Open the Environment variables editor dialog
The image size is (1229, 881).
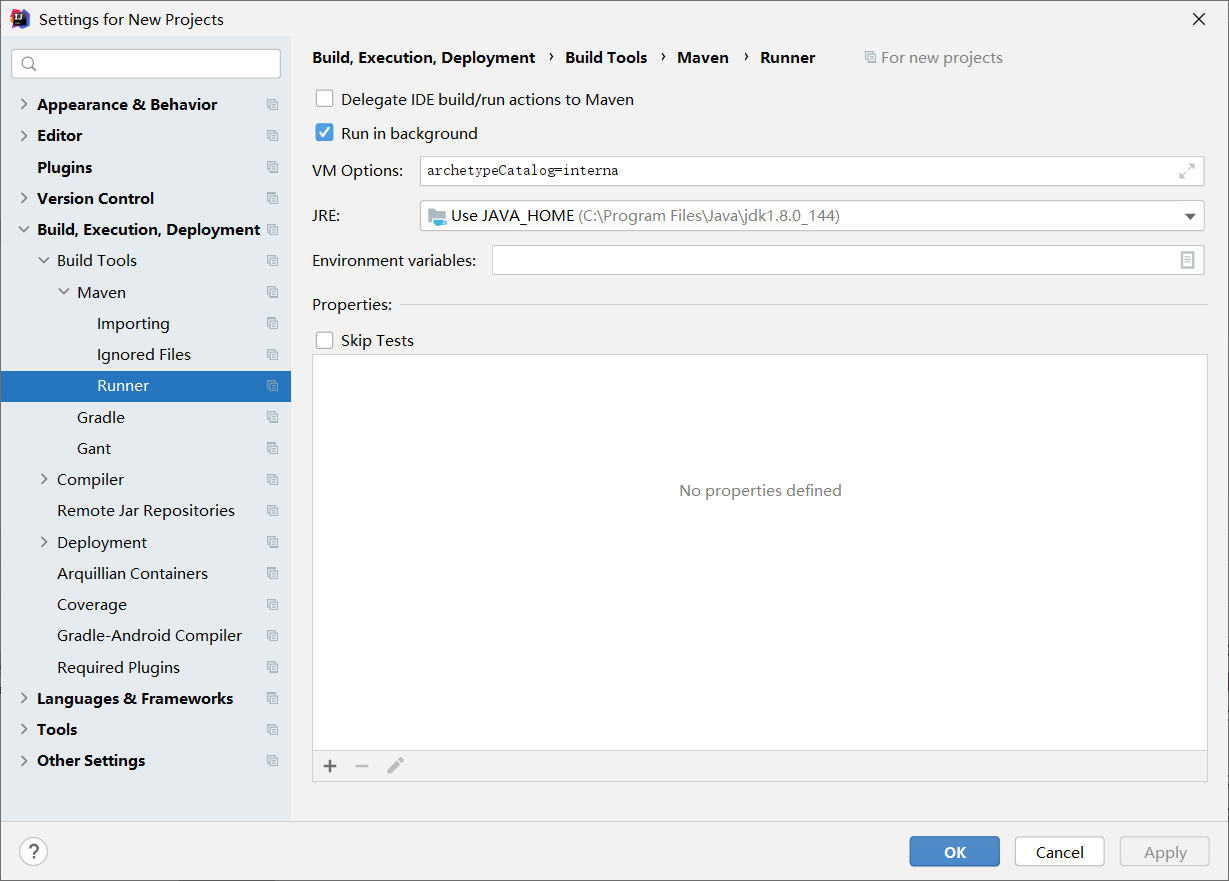pos(1187,260)
